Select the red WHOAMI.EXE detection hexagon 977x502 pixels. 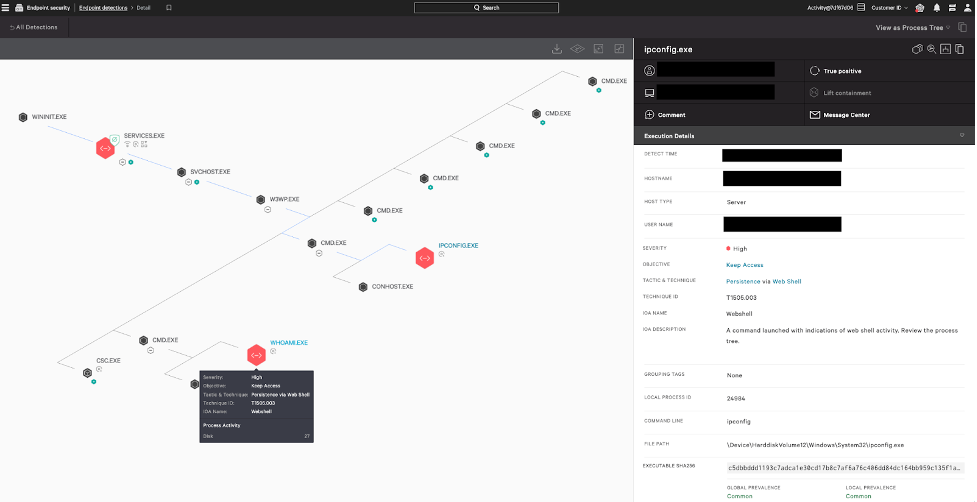(256, 355)
